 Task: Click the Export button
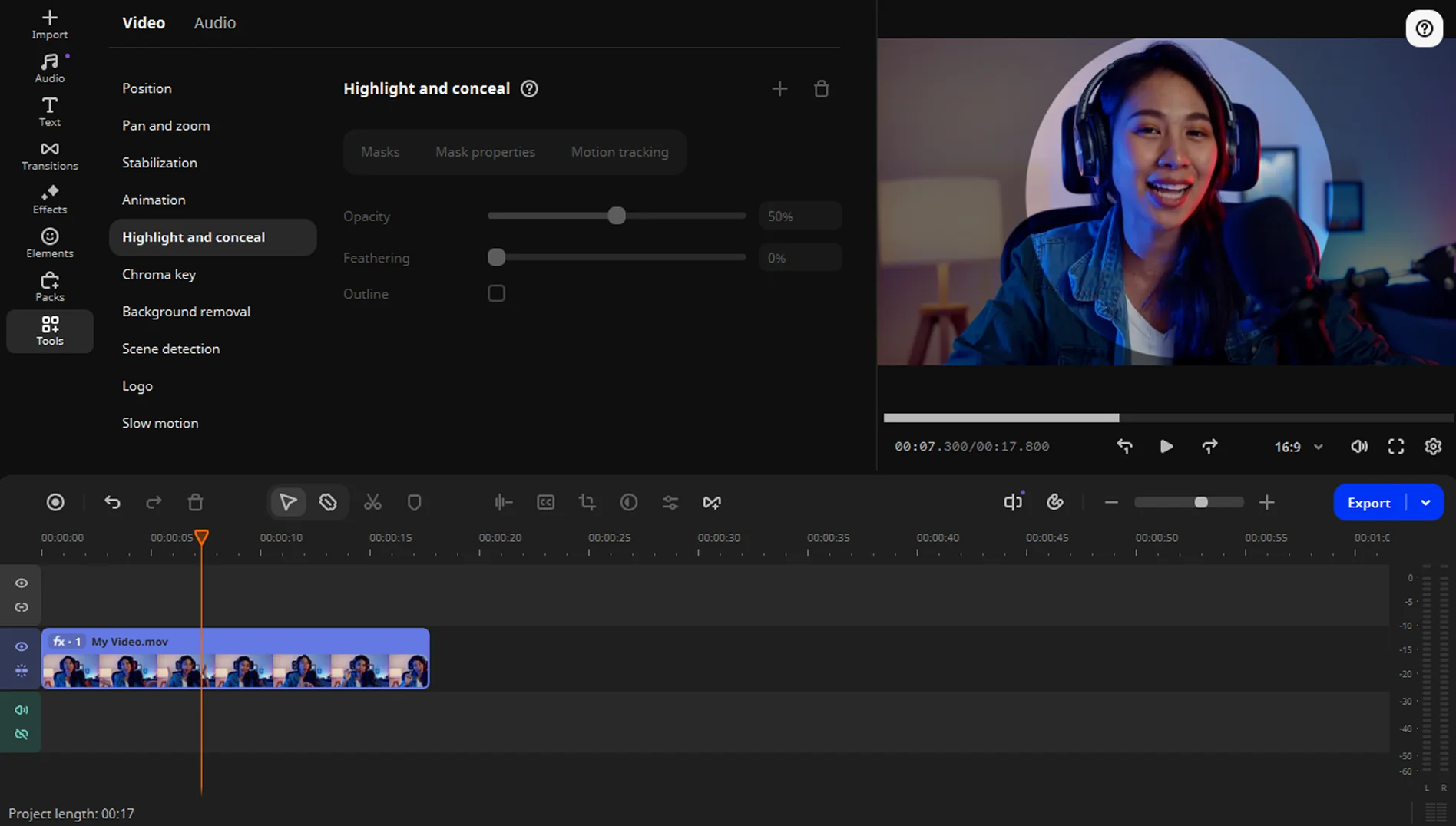[x=1368, y=503]
